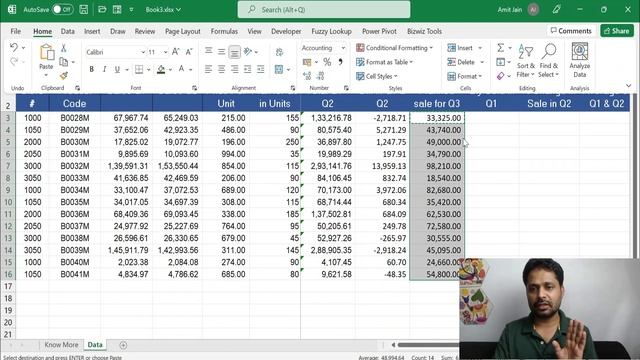640x360 pixels.
Task: Open the File menu
Action: [x=16, y=31]
